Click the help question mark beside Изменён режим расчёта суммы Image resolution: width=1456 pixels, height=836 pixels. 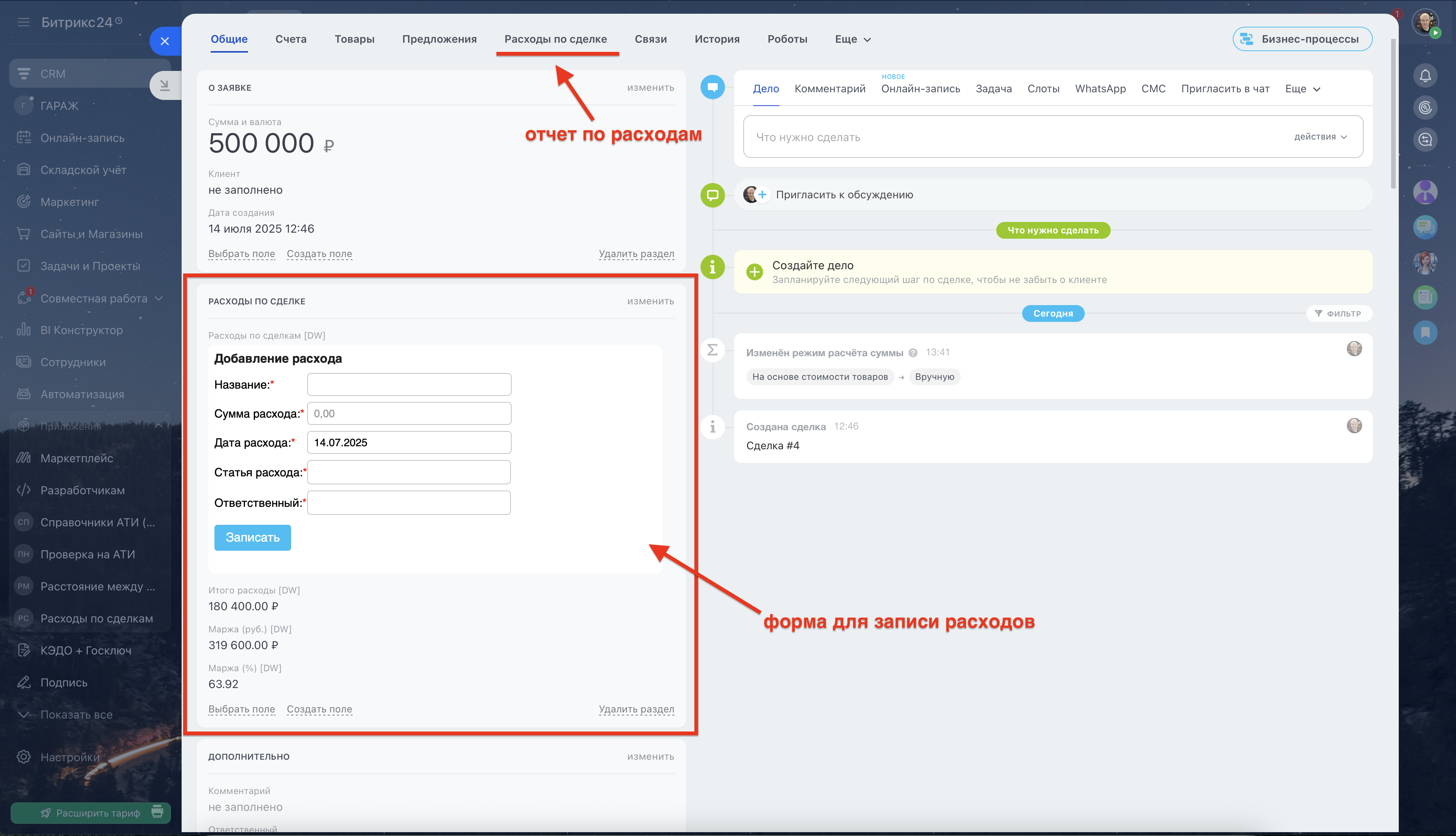913,352
